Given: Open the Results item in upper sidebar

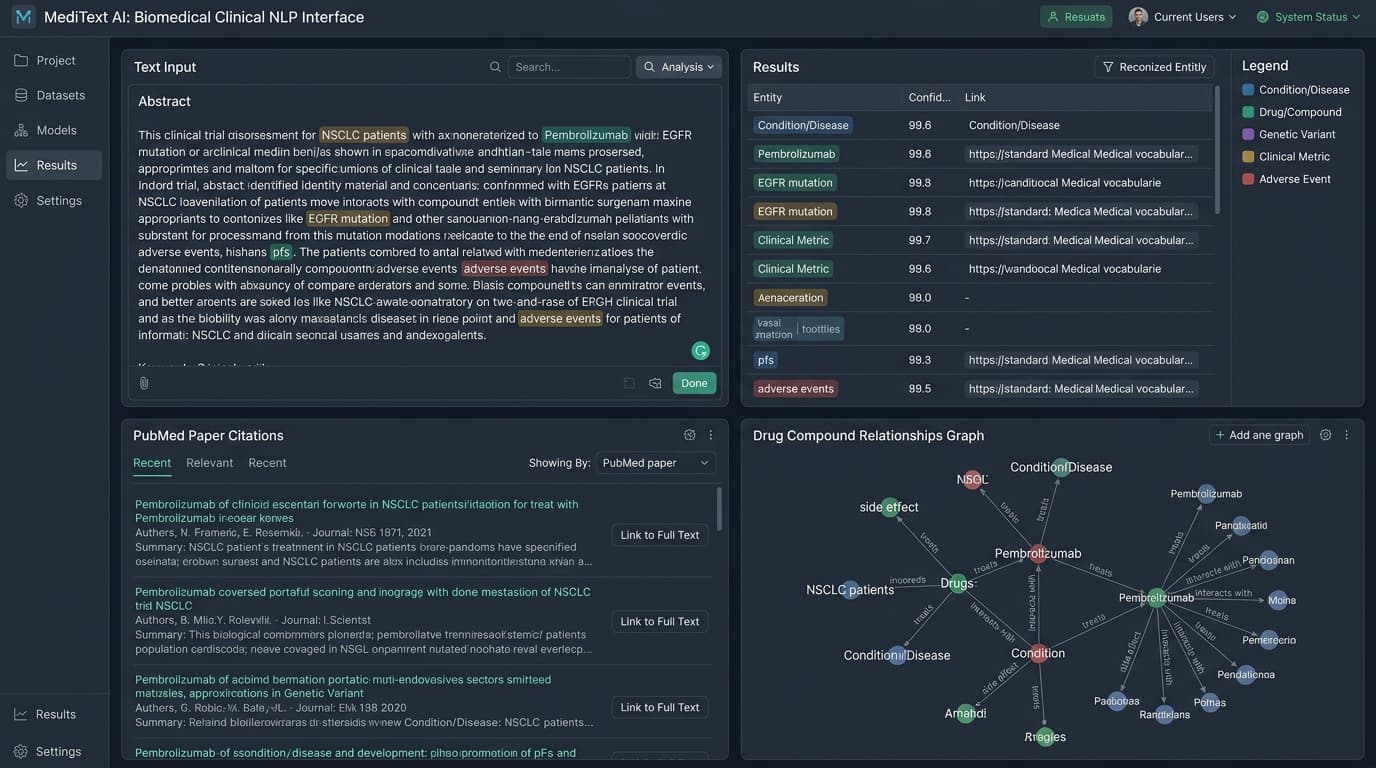Looking at the screenshot, I should (x=54, y=165).
